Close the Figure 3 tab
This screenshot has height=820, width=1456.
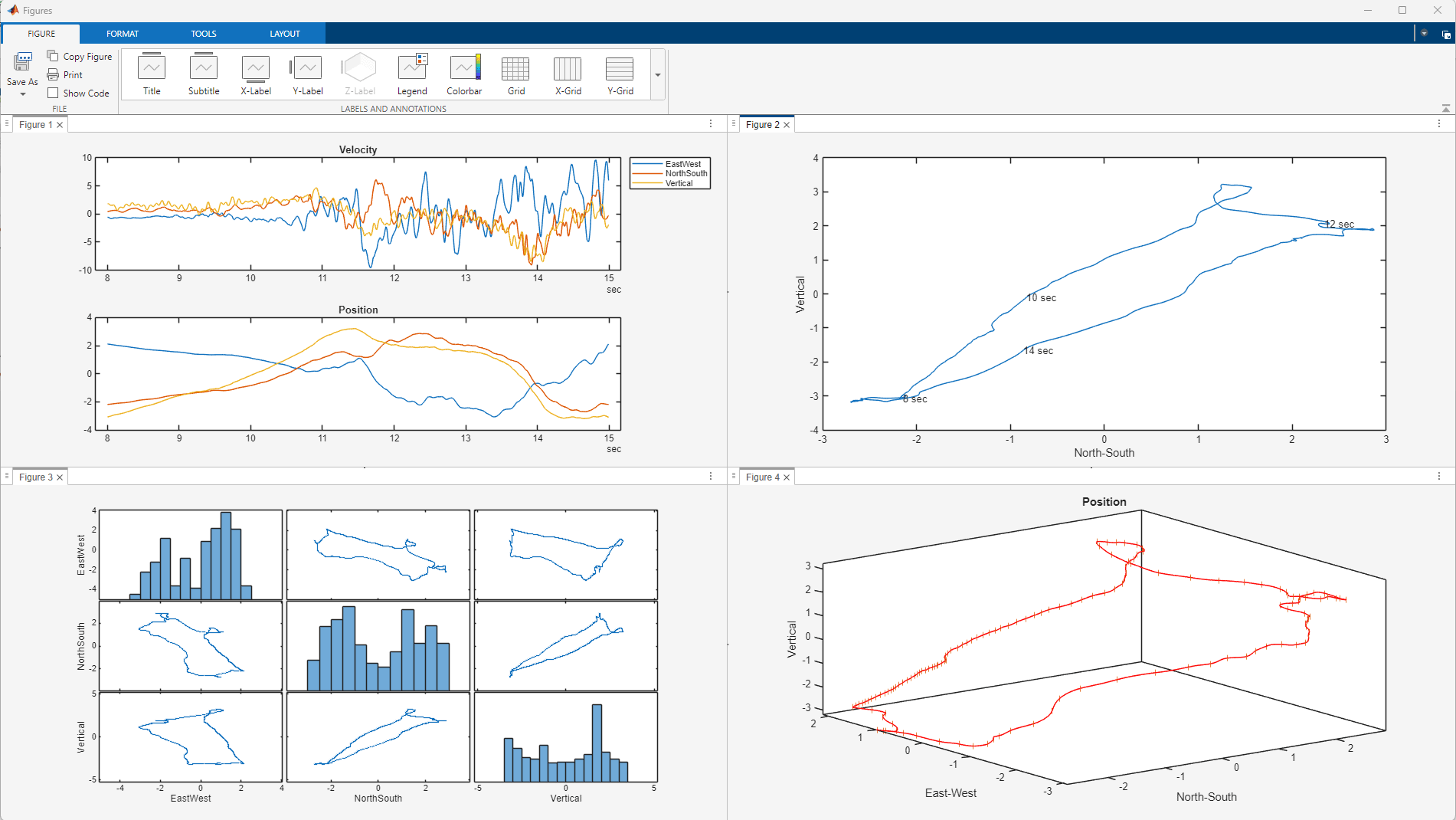point(60,477)
